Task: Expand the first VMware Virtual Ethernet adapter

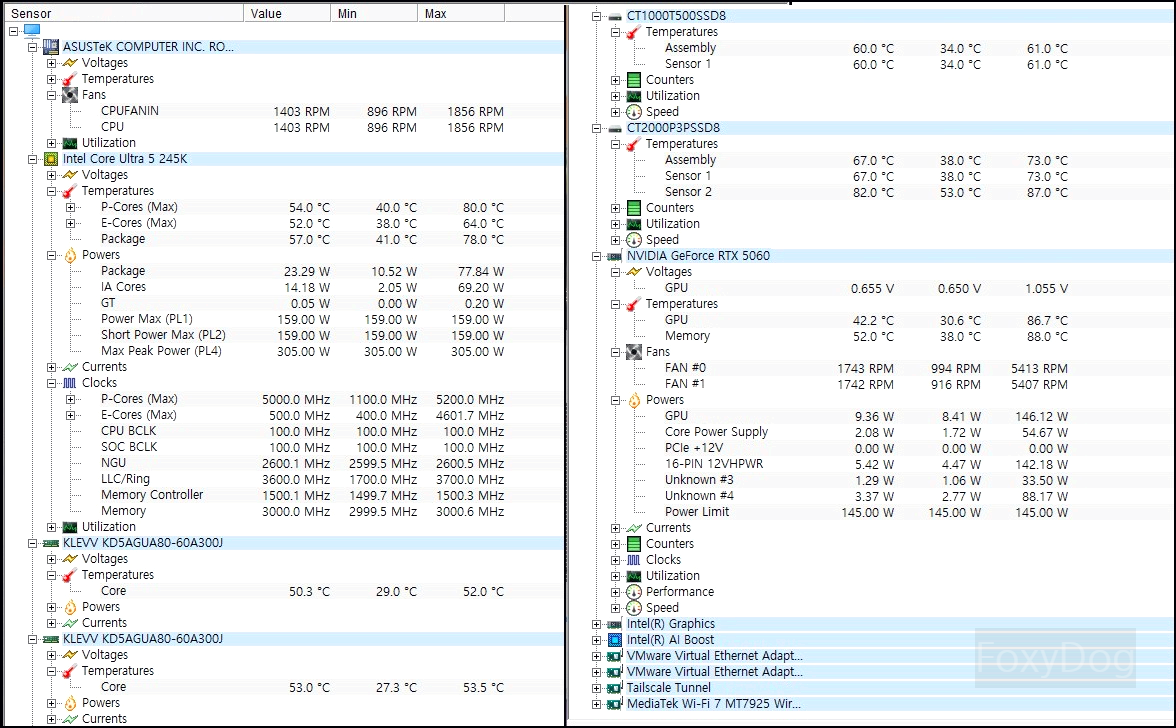Action: click(596, 656)
